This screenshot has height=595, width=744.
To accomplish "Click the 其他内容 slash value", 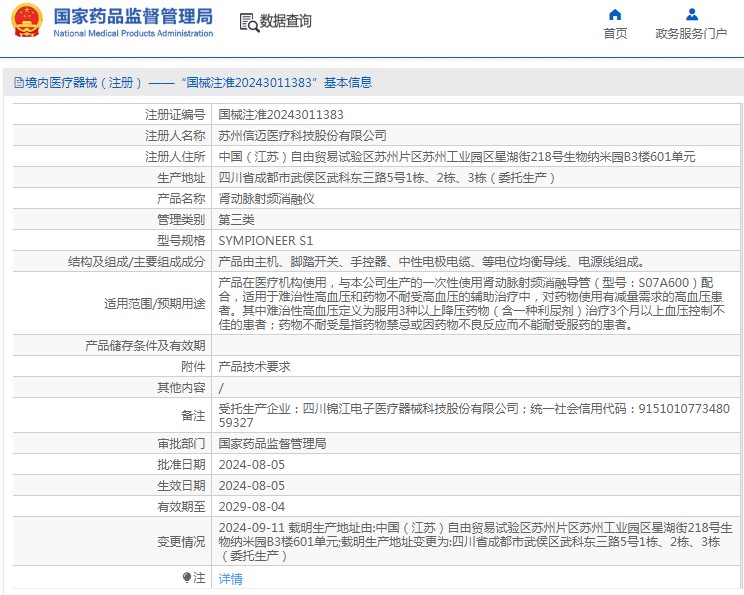I will tap(221, 388).
